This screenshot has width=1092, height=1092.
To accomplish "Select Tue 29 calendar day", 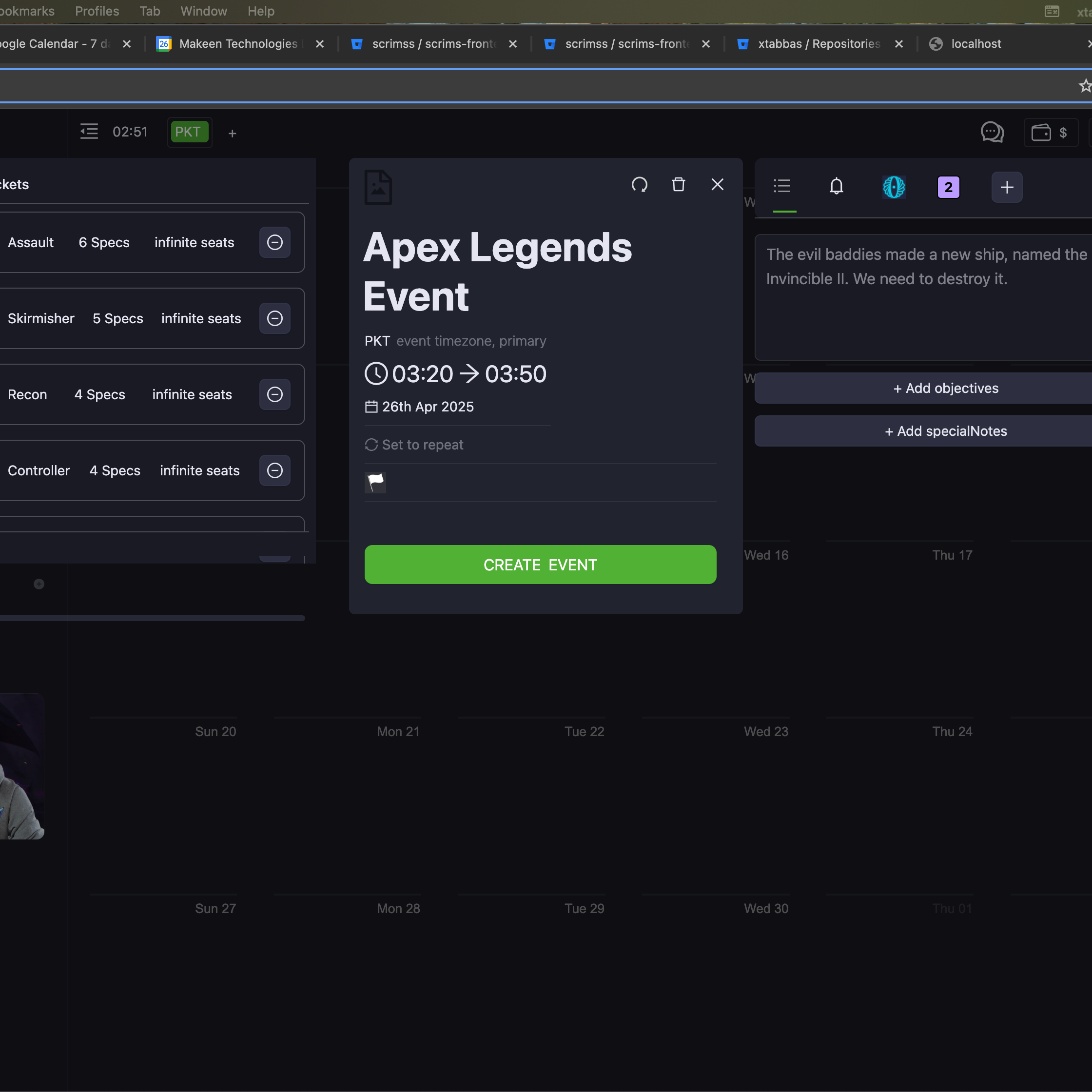I will (585, 908).
